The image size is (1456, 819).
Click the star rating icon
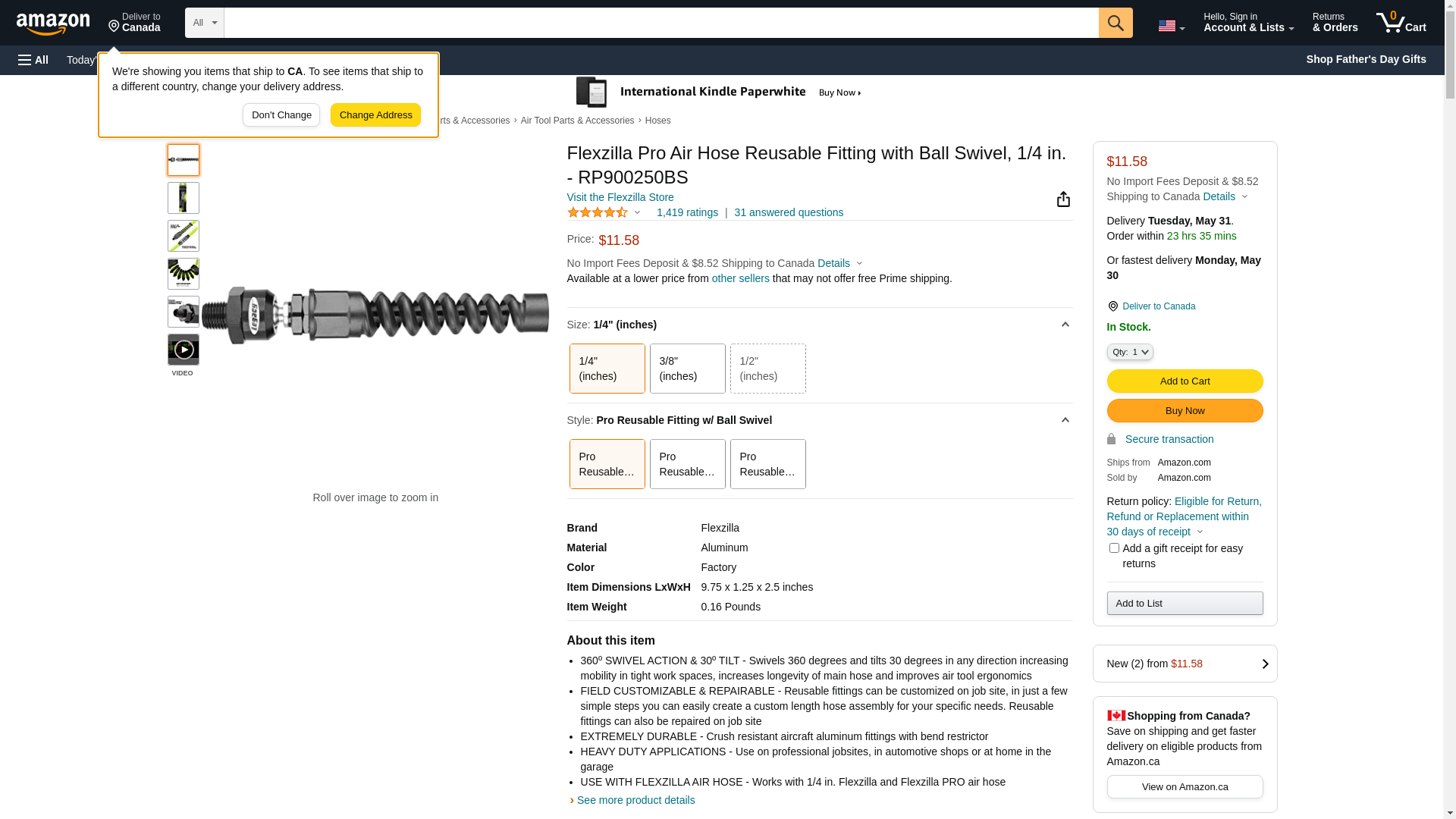point(598,213)
